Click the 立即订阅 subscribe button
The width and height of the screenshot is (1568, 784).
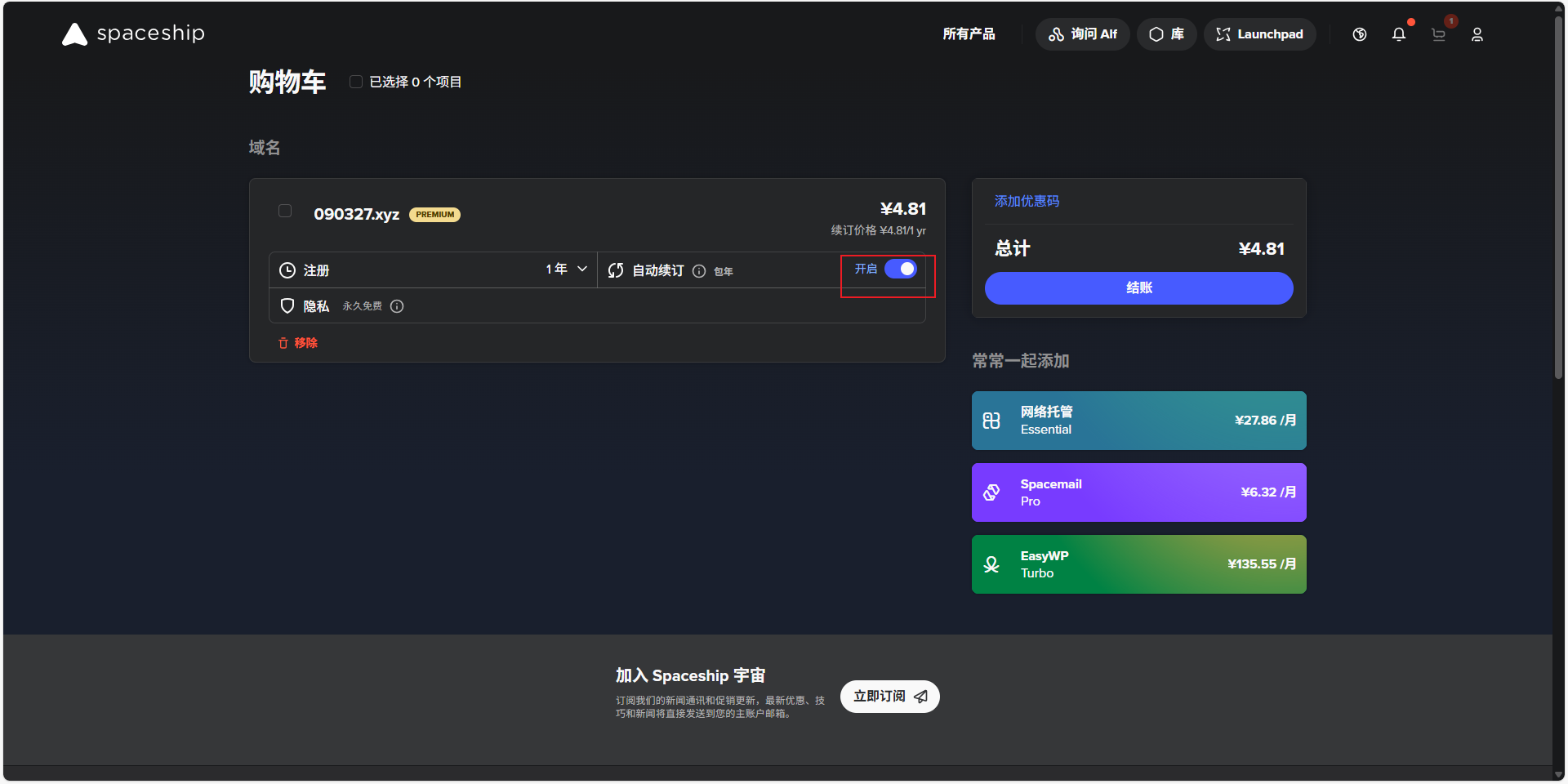[x=889, y=697]
